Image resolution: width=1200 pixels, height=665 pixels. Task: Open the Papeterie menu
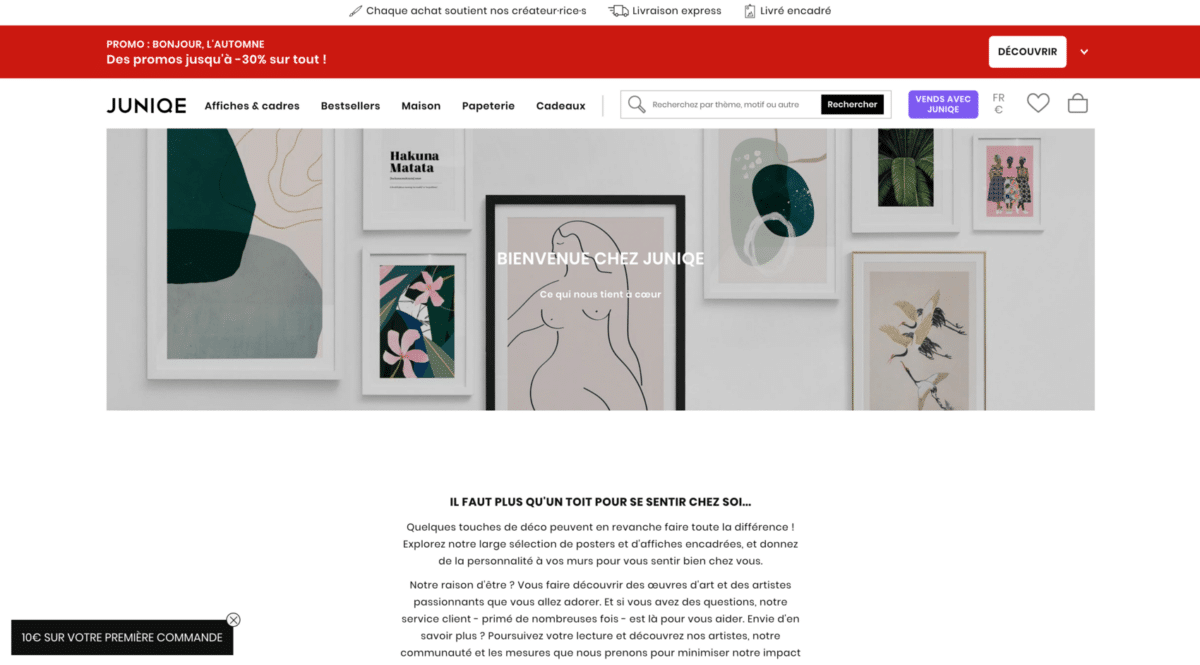488,105
